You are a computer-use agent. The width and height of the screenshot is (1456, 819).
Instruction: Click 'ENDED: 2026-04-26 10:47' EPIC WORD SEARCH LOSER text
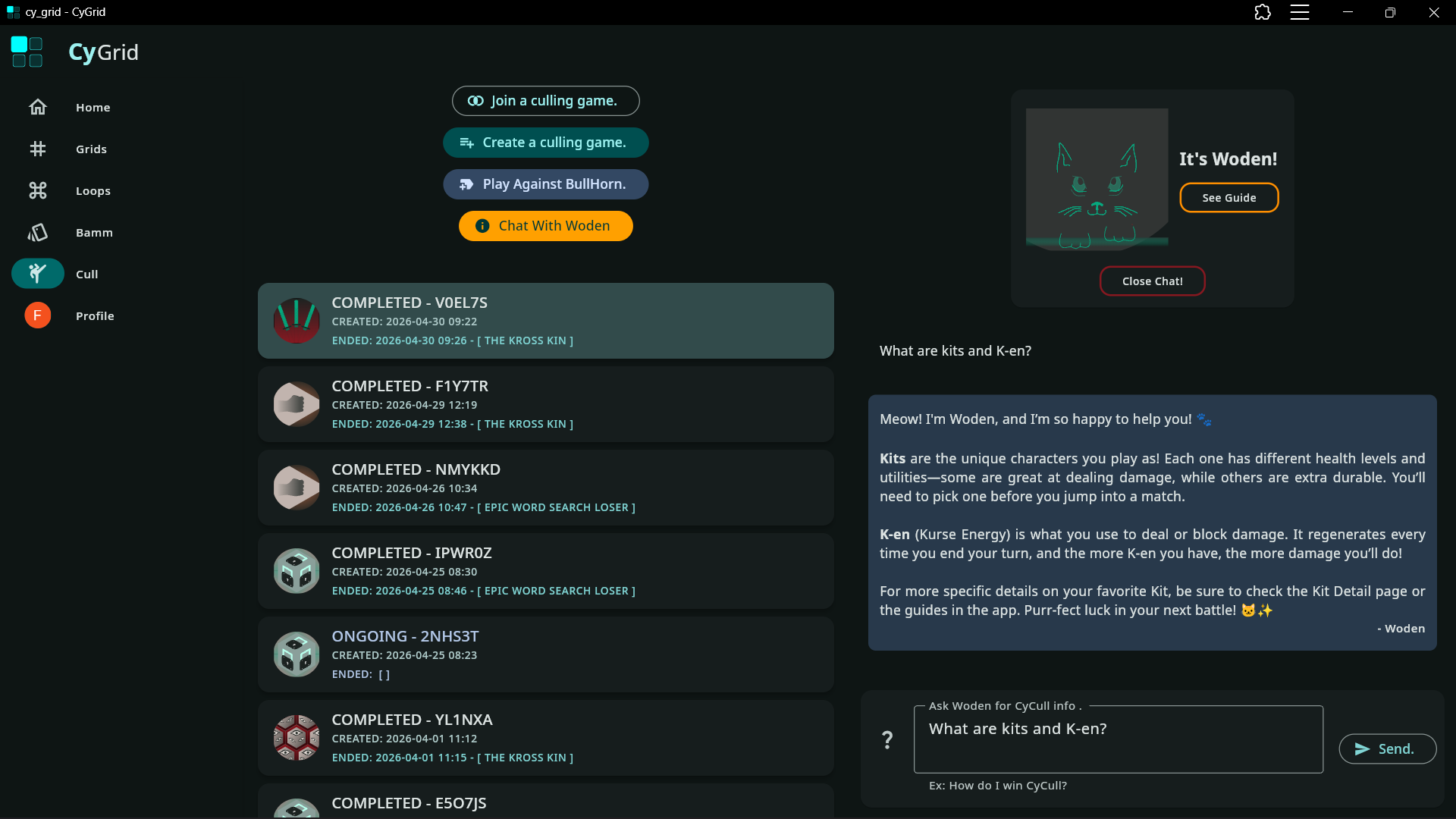pos(484,507)
